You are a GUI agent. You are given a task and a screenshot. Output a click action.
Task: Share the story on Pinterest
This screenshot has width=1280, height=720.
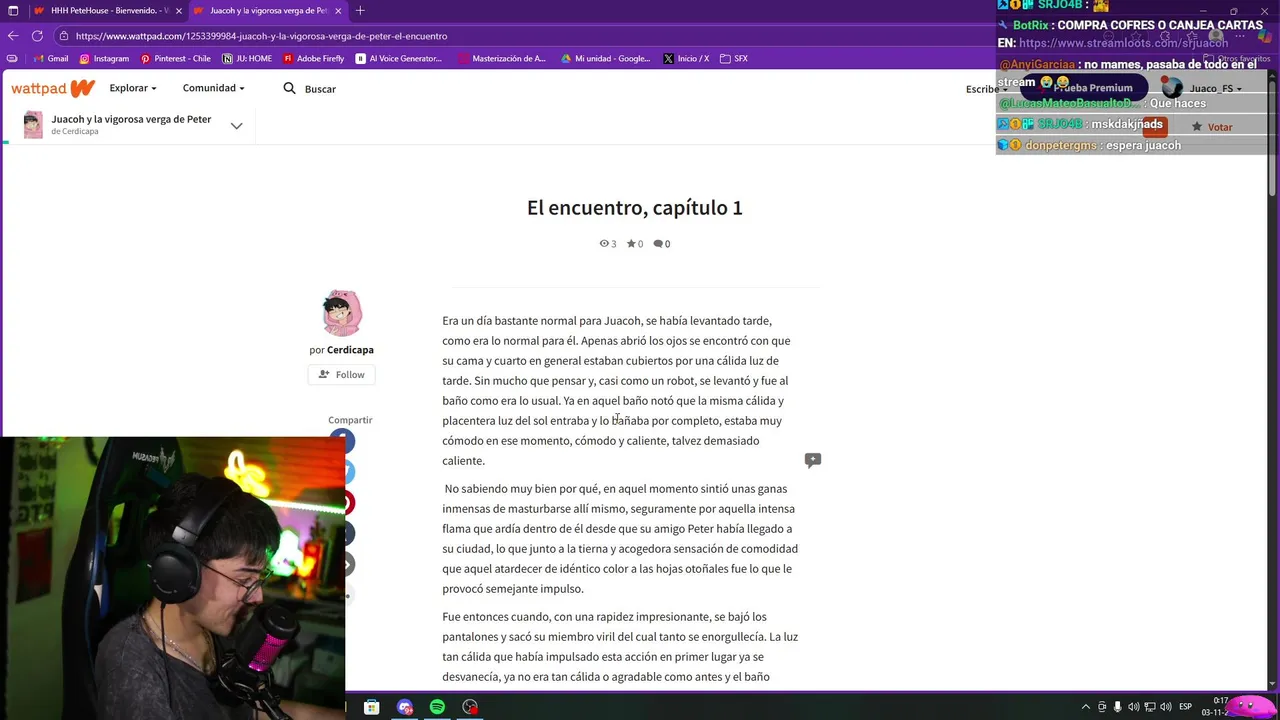350,503
